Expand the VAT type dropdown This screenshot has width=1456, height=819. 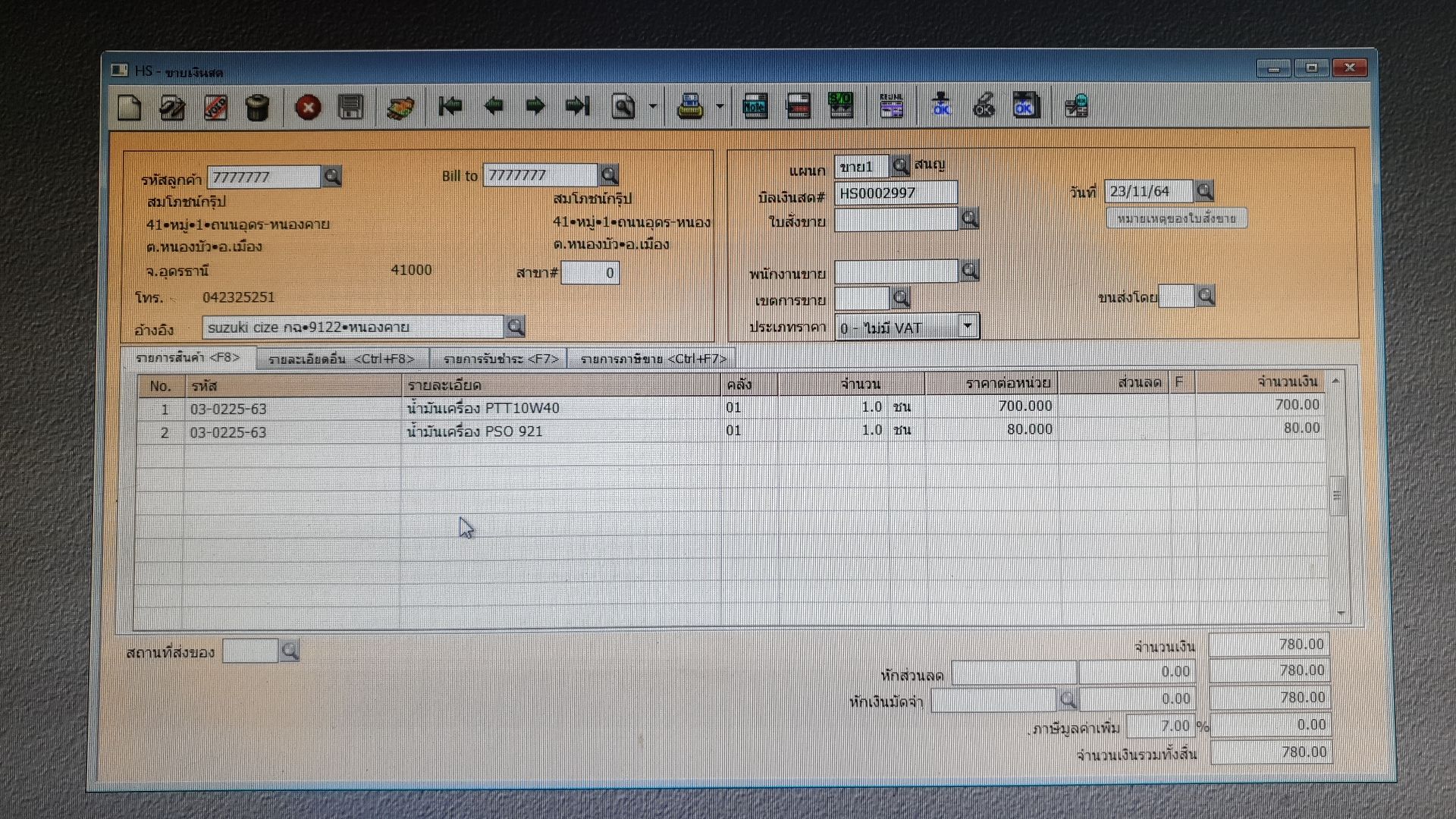pyautogui.click(x=968, y=327)
